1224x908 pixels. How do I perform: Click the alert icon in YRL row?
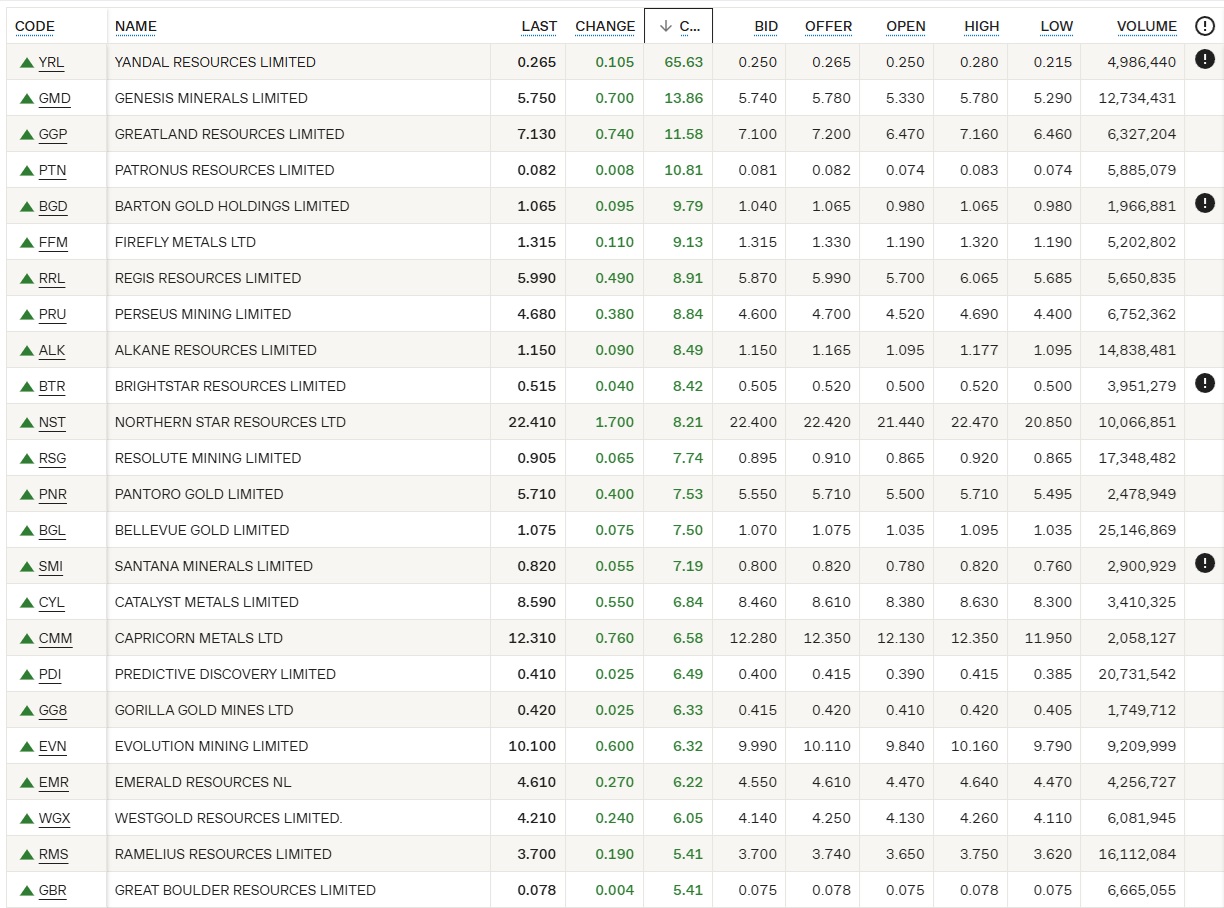(1204, 60)
